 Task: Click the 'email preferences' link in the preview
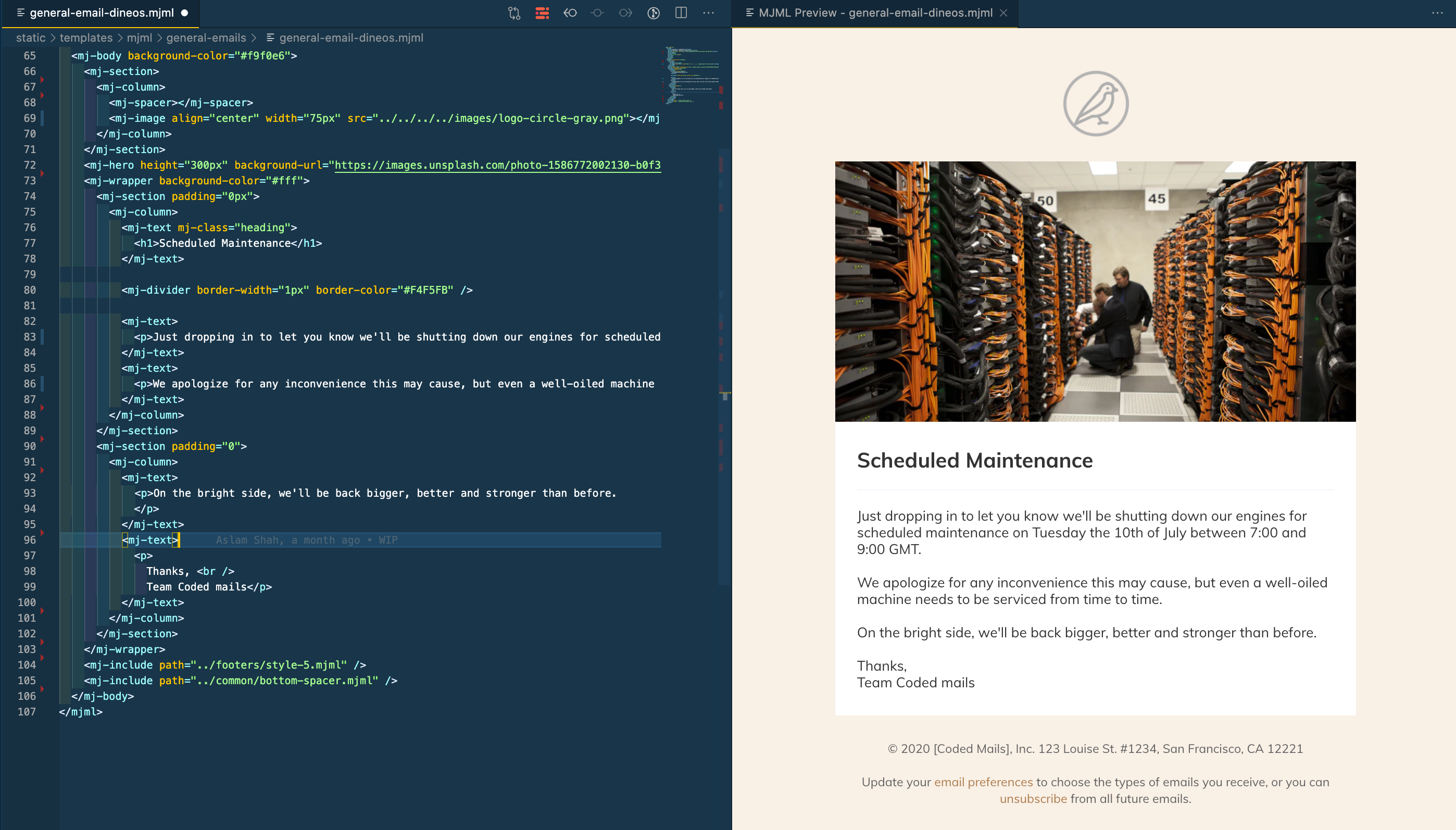pos(983,782)
